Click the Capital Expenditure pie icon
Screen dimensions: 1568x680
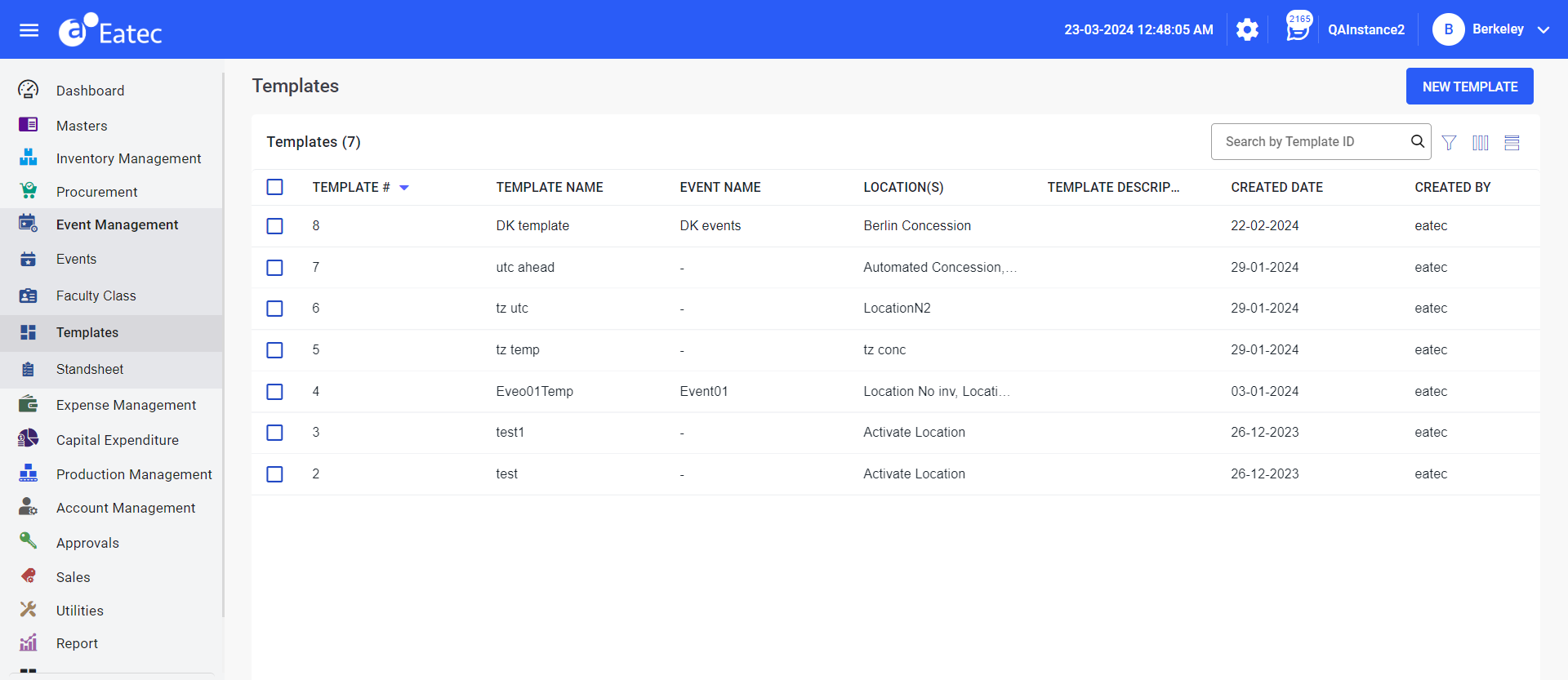click(x=29, y=439)
